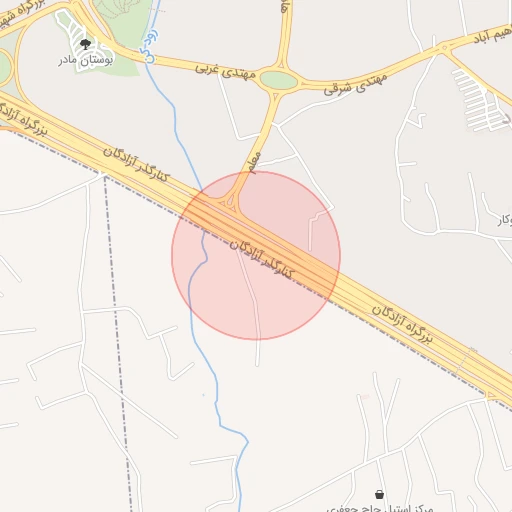
Task: Click the مهتدی غربی street label
Action: 226,71
